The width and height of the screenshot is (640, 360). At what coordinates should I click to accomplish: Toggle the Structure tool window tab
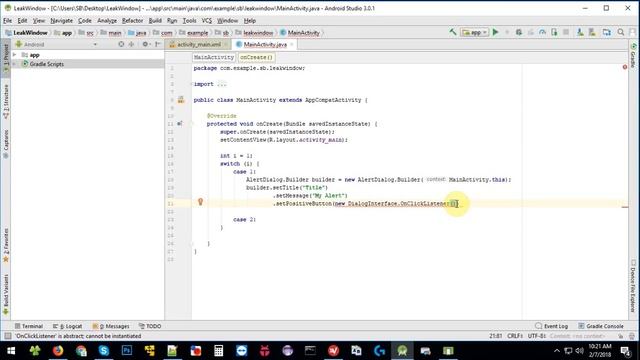coord(6,102)
